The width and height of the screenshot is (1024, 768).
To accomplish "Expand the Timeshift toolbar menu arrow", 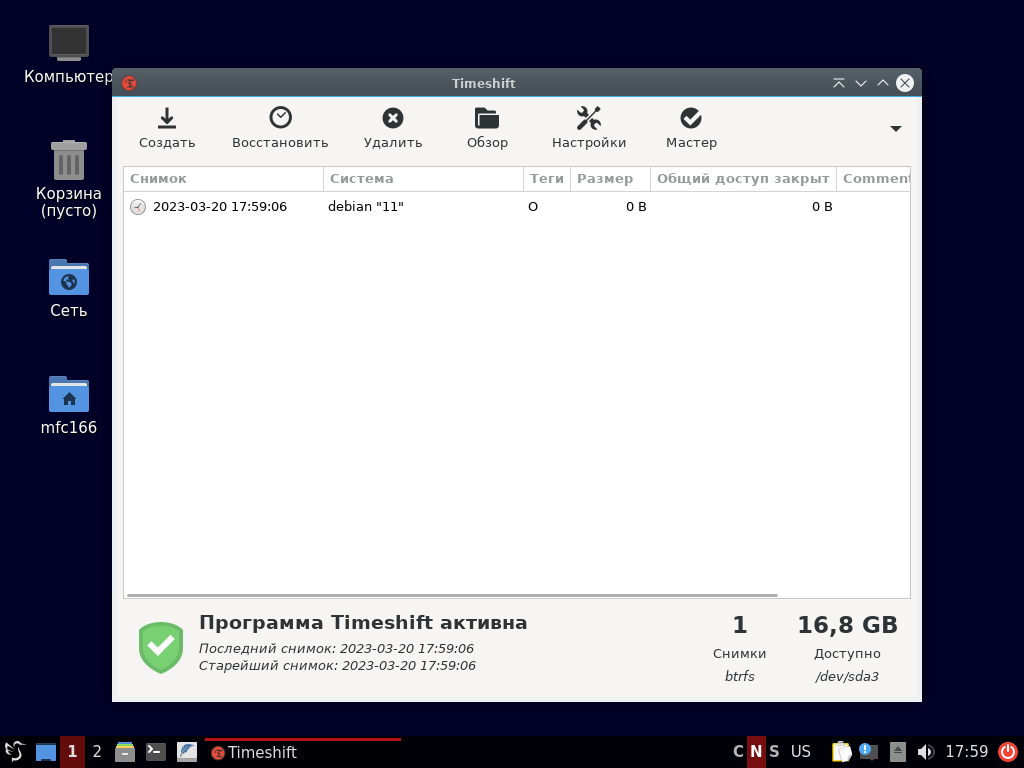I will [x=896, y=129].
